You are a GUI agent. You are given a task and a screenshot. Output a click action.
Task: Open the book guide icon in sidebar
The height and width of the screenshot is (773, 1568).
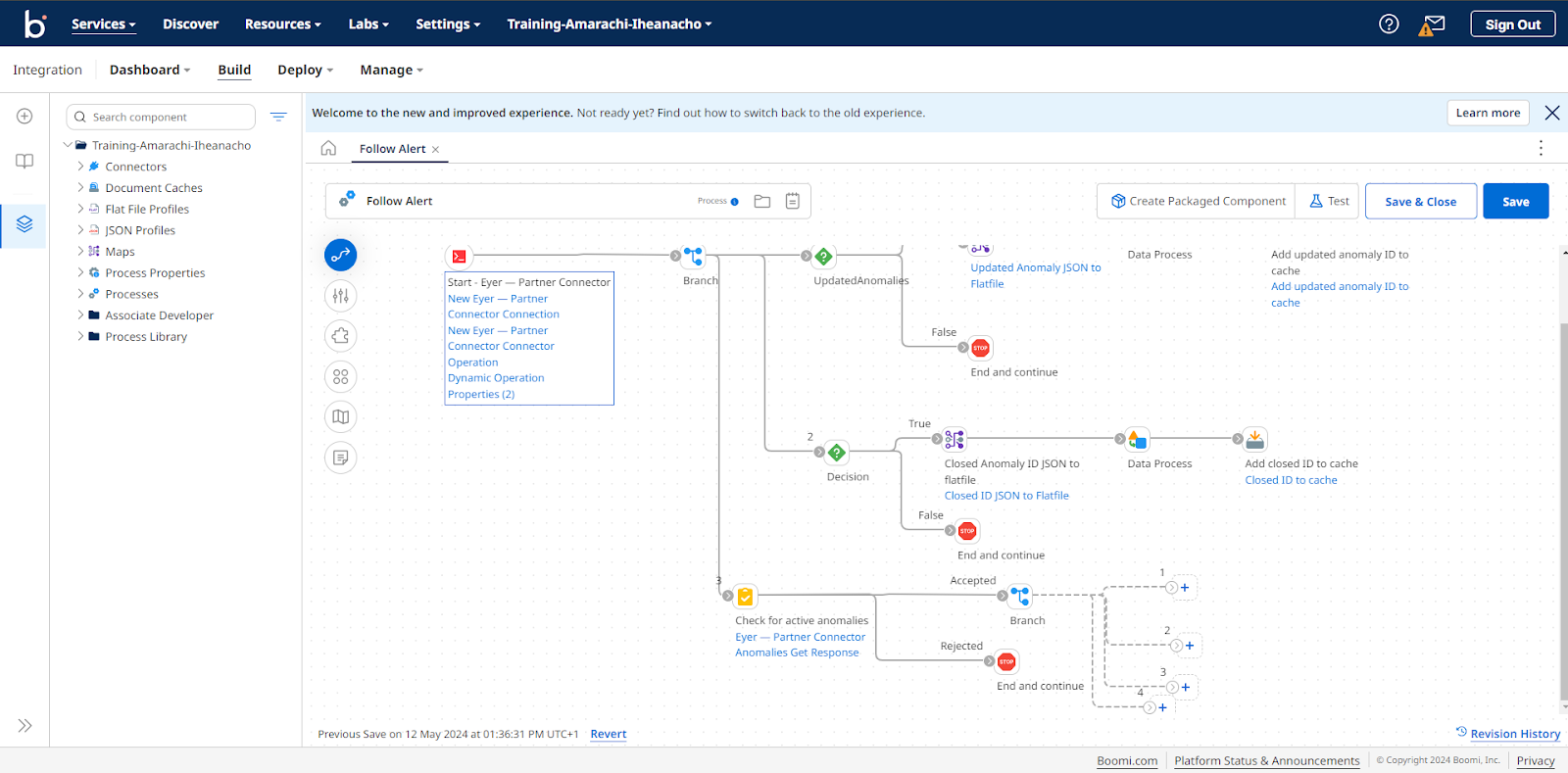[24, 162]
